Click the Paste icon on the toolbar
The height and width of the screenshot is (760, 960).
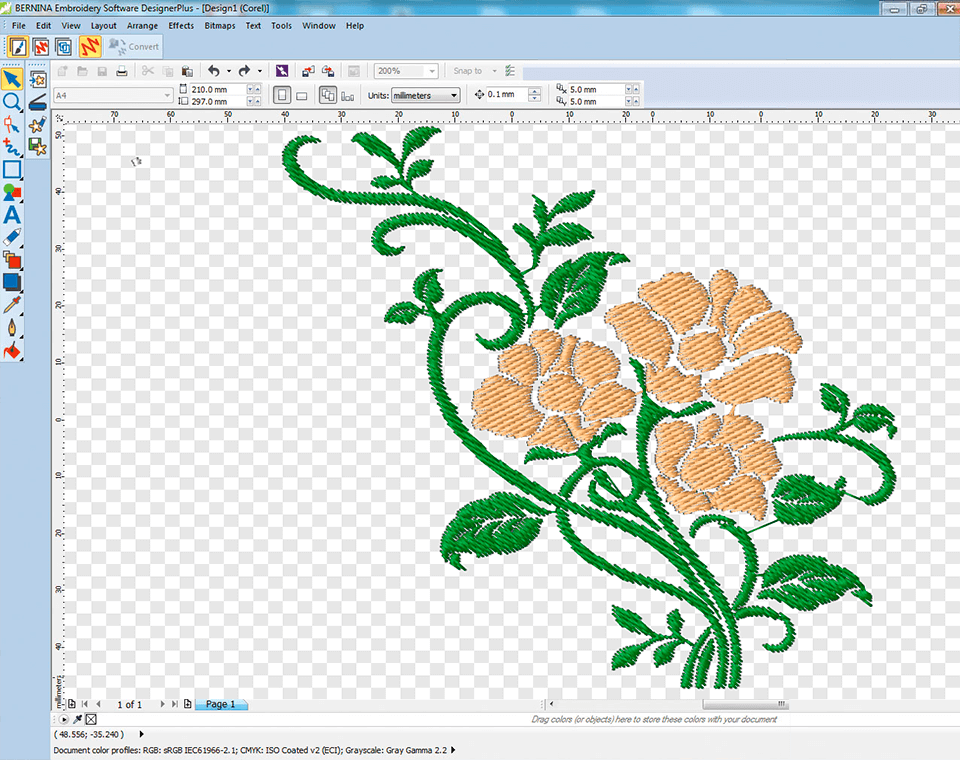(x=186, y=70)
